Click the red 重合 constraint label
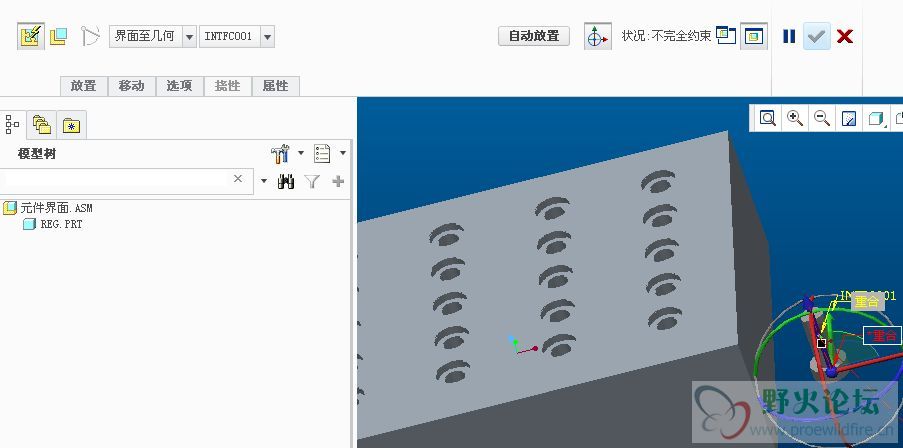 point(882,336)
